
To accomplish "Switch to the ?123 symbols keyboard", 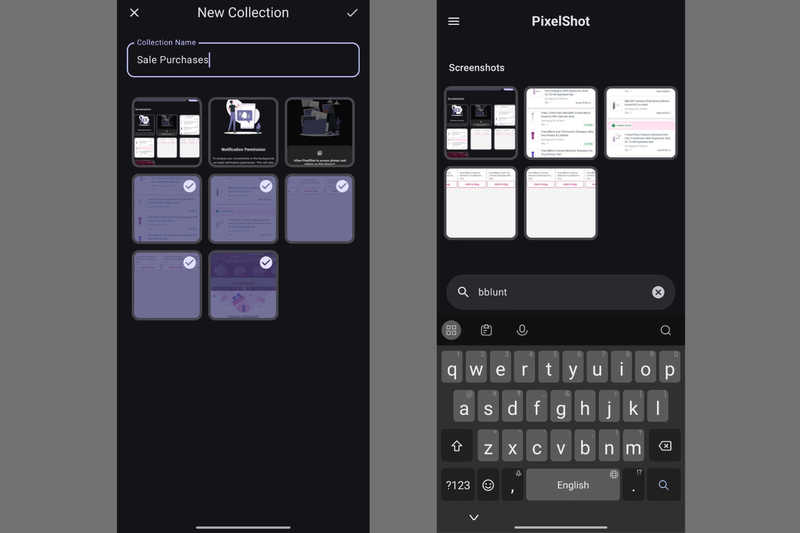I will tap(458, 485).
